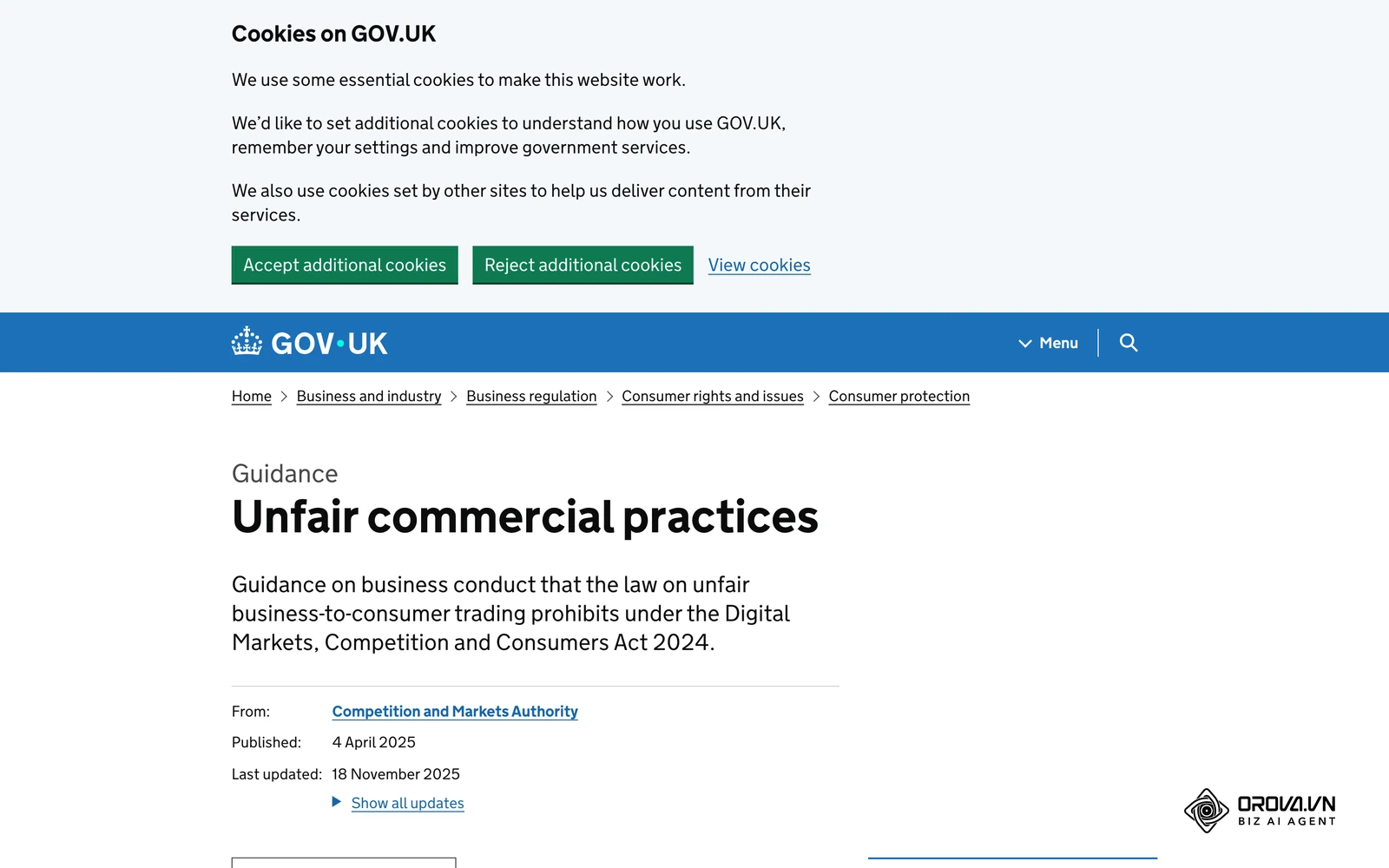
Task: Click the published date 4 April 2025
Action: pos(374,742)
